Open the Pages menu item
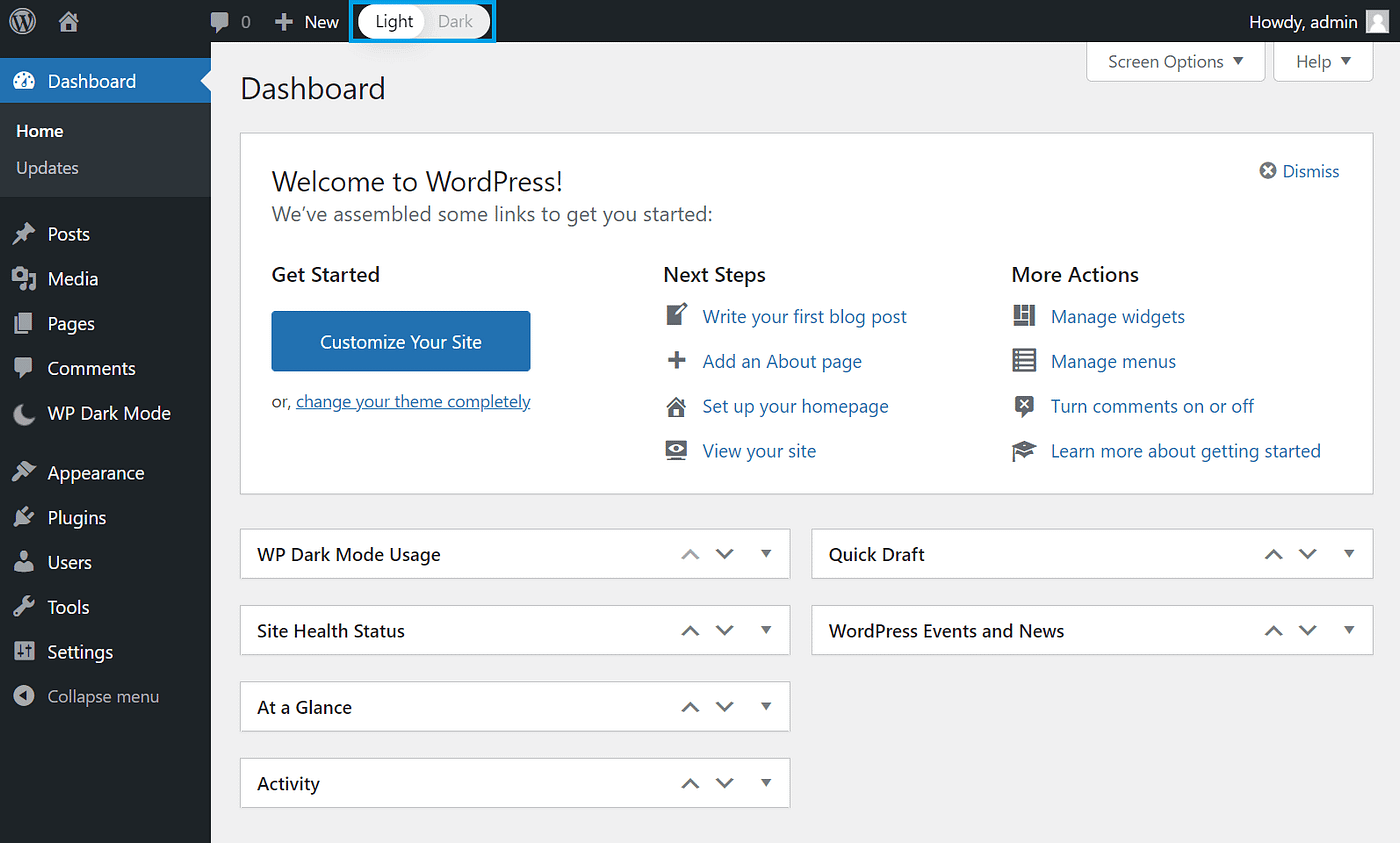The height and width of the screenshot is (843, 1400). click(x=23, y=323)
